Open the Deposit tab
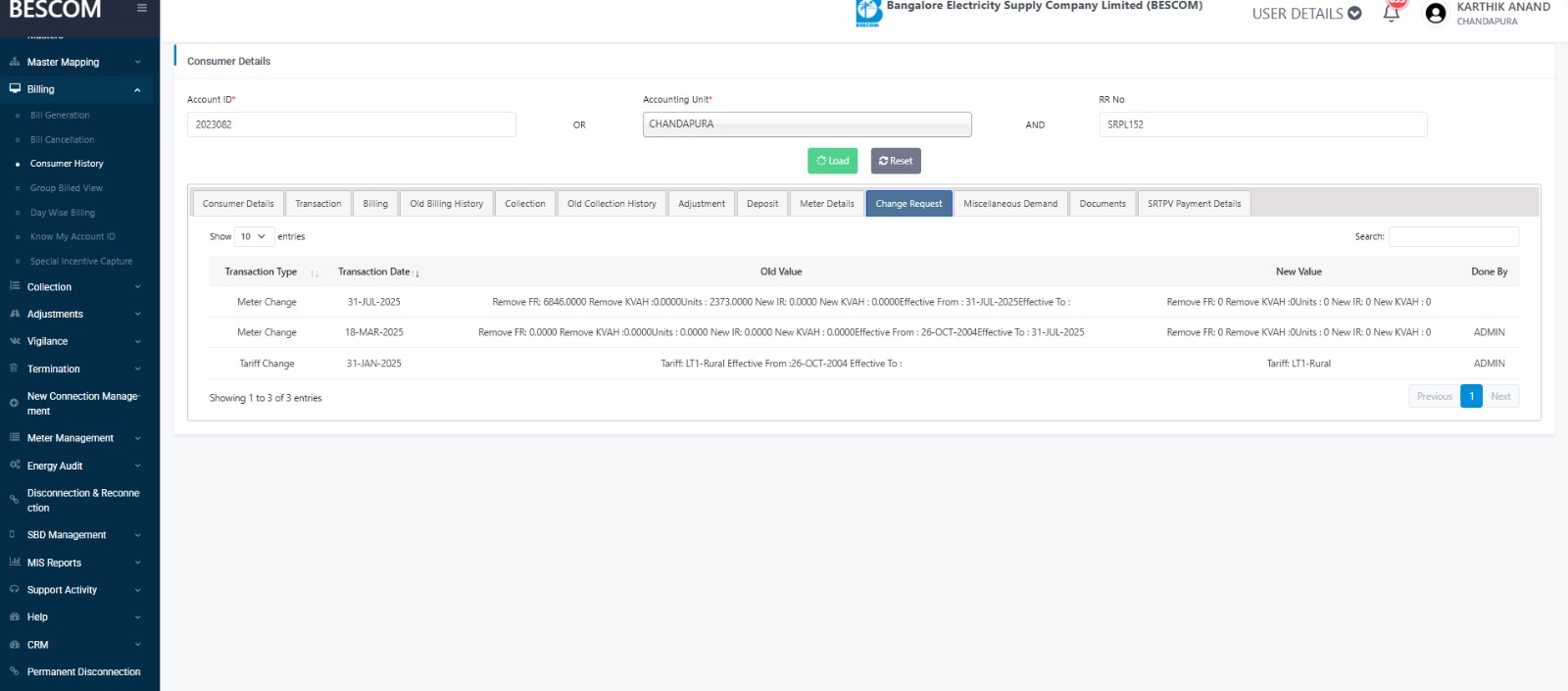This screenshot has width=1568, height=691. [762, 204]
